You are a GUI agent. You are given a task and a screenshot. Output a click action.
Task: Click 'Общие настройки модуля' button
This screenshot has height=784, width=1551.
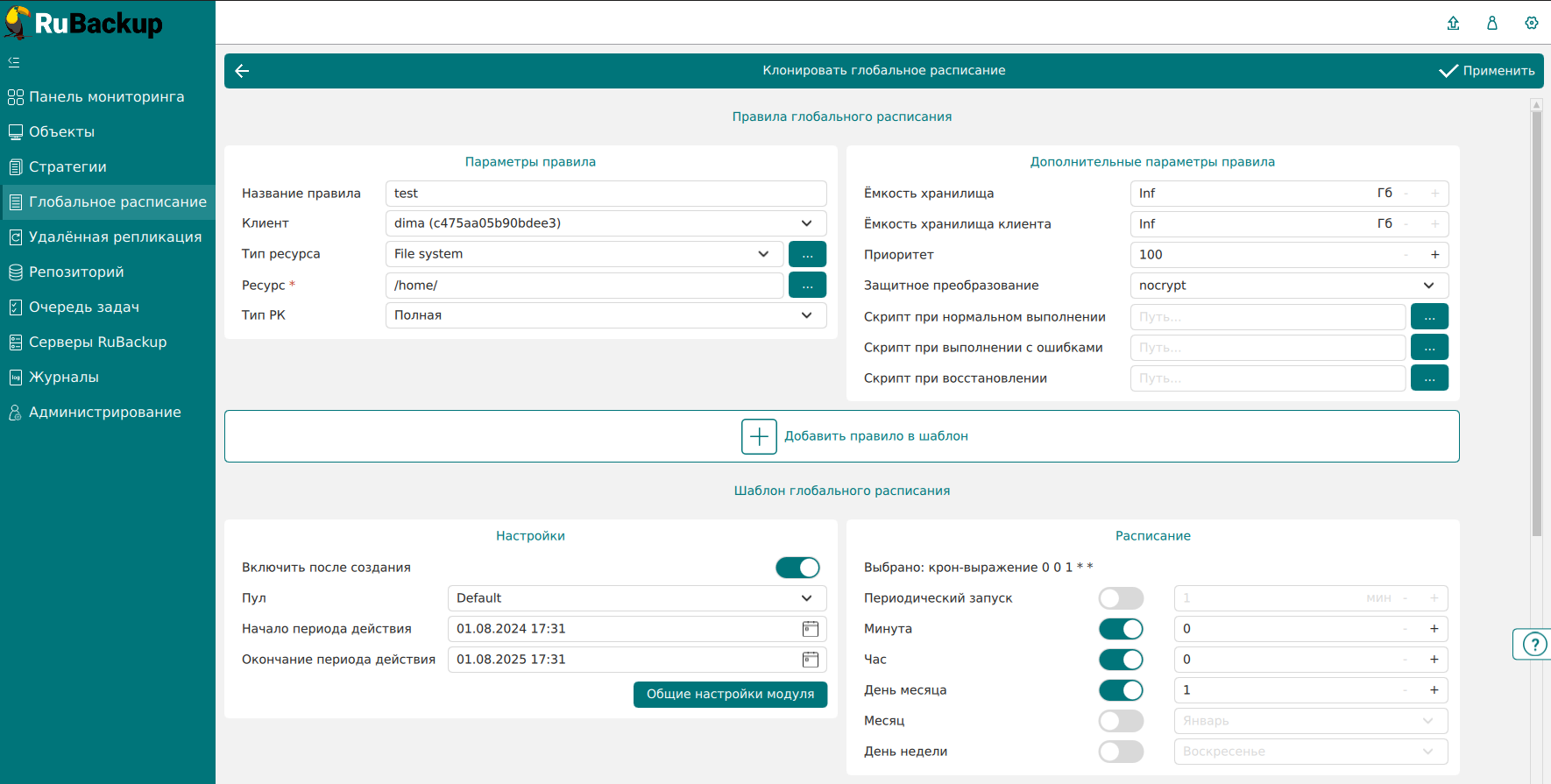(x=731, y=695)
